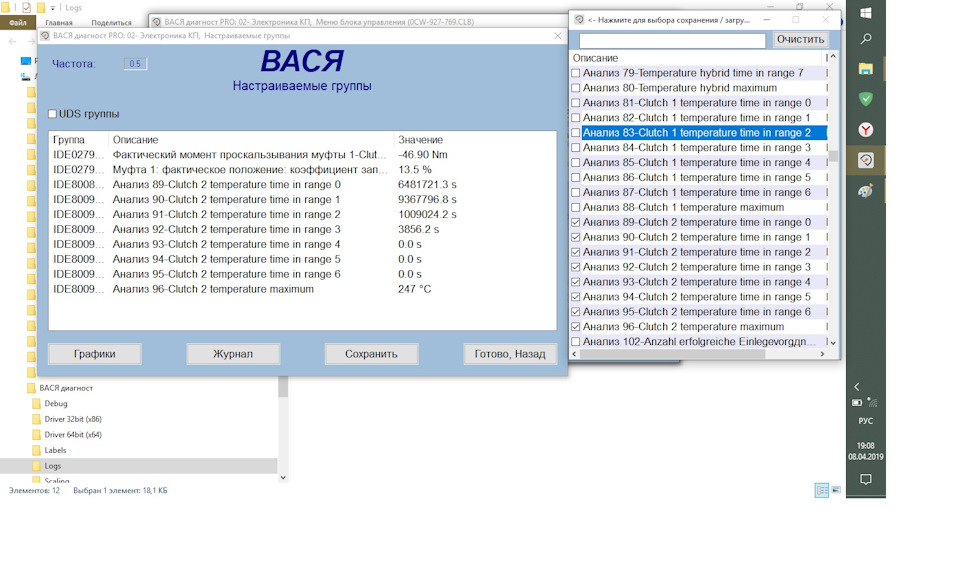Uncheck Анализ 92-Clutch 2 range 3

(x=576, y=267)
